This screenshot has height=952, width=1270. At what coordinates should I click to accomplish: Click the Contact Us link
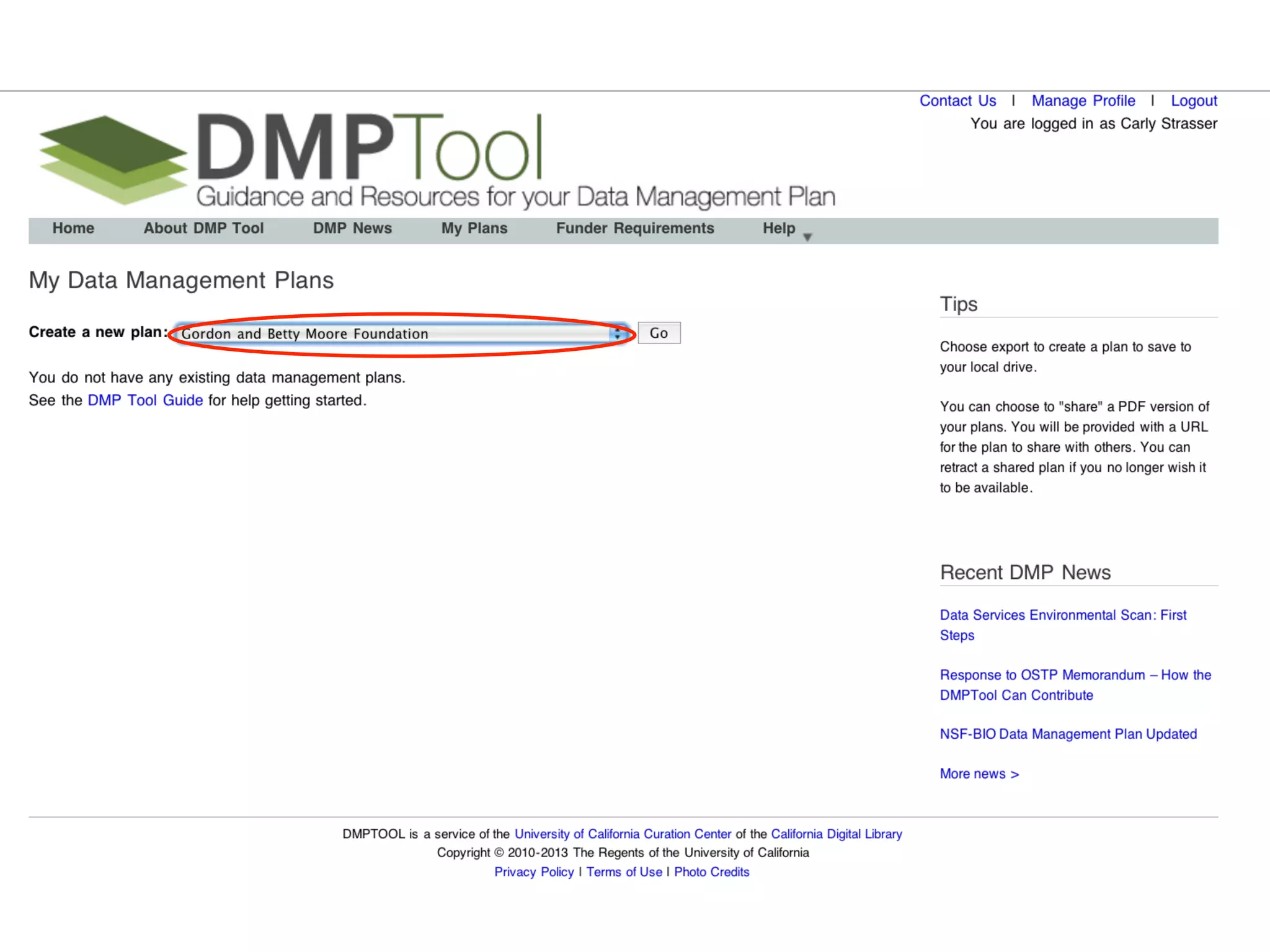click(x=957, y=100)
